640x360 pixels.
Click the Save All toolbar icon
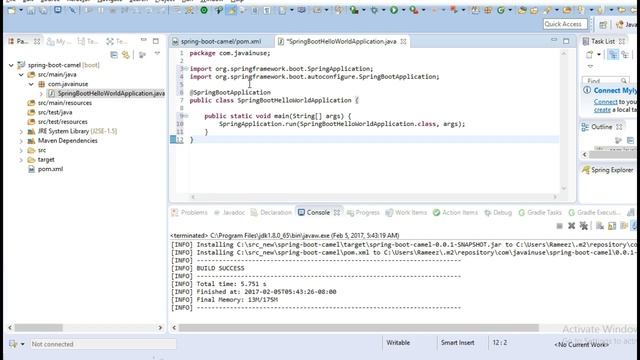(43, 10)
